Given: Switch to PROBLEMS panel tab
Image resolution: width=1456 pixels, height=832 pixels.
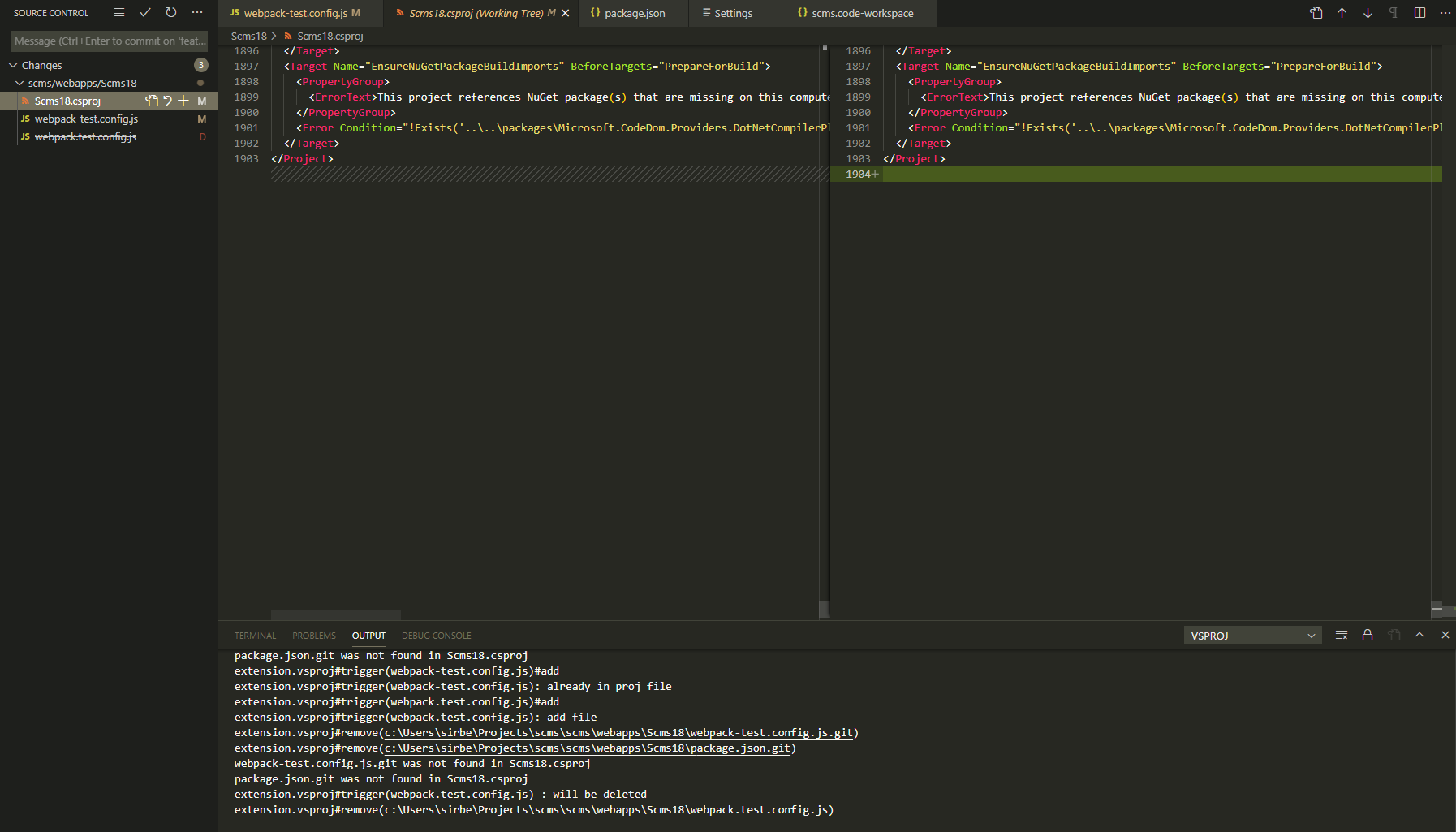Looking at the screenshot, I should coord(314,636).
